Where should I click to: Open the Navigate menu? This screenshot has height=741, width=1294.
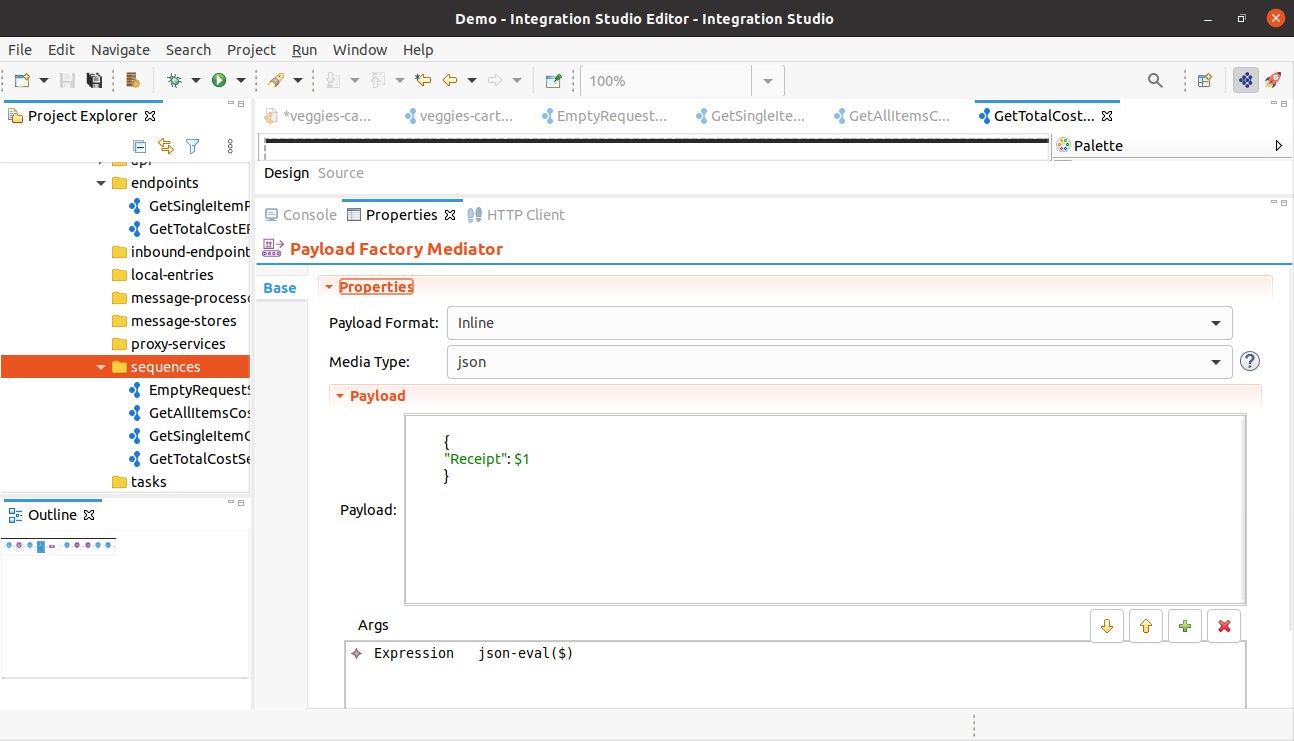(120, 50)
